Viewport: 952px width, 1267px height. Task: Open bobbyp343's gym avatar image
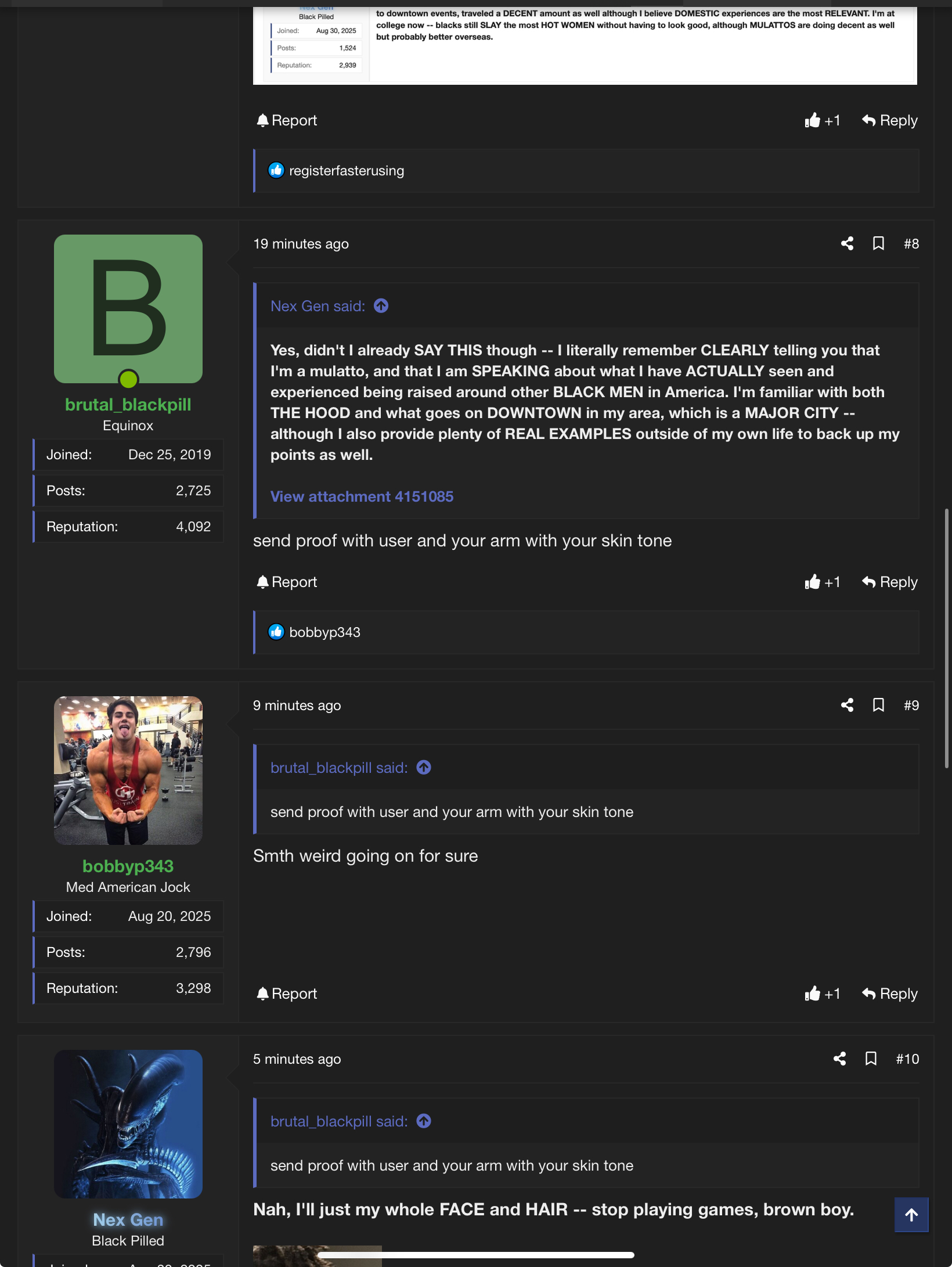click(x=128, y=771)
